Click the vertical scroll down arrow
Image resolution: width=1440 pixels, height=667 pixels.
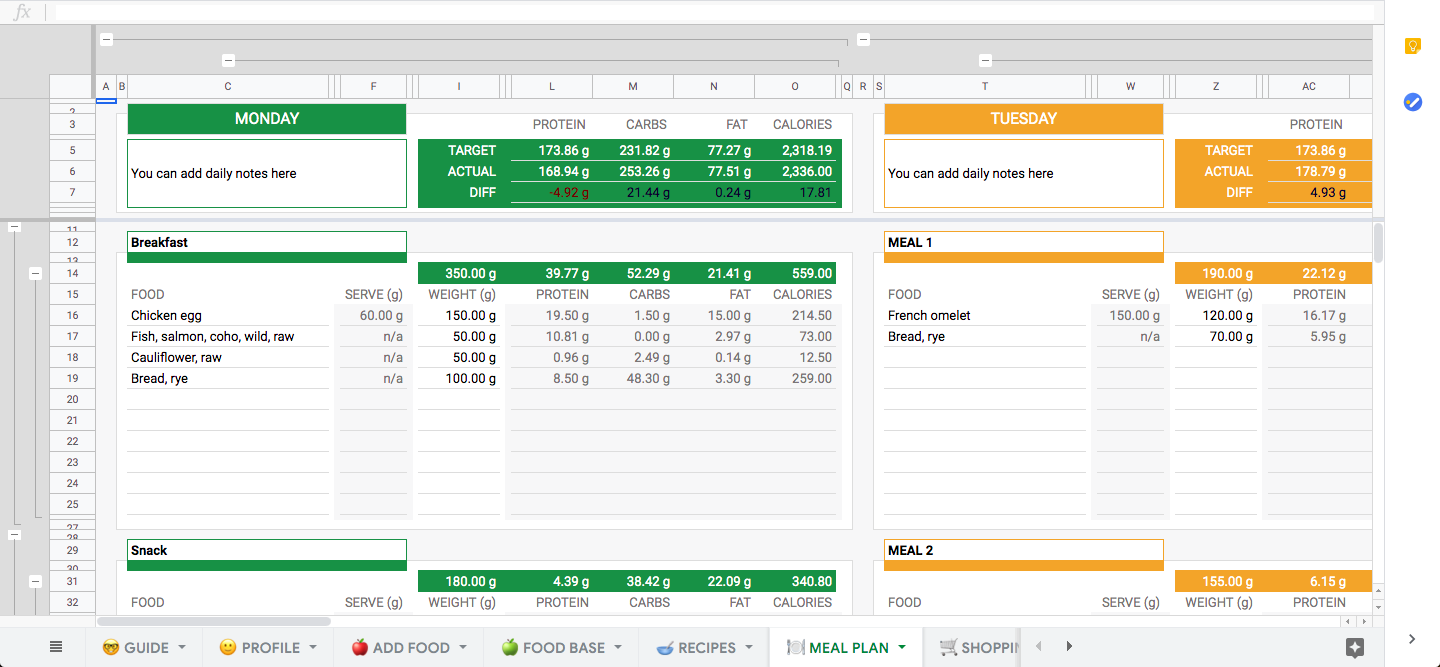pyautogui.click(x=1378, y=606)
